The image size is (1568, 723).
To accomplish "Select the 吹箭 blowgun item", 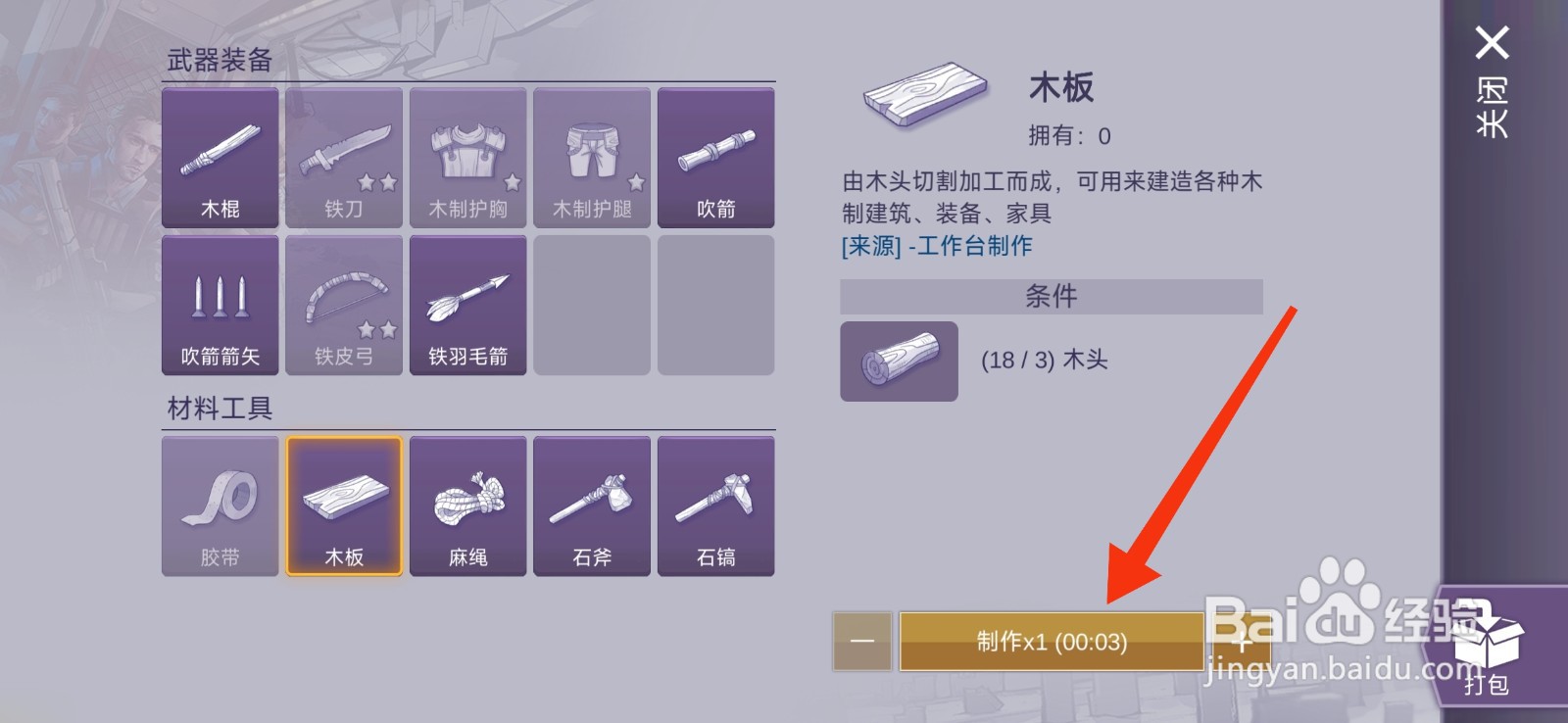I will tap(716, 158).
